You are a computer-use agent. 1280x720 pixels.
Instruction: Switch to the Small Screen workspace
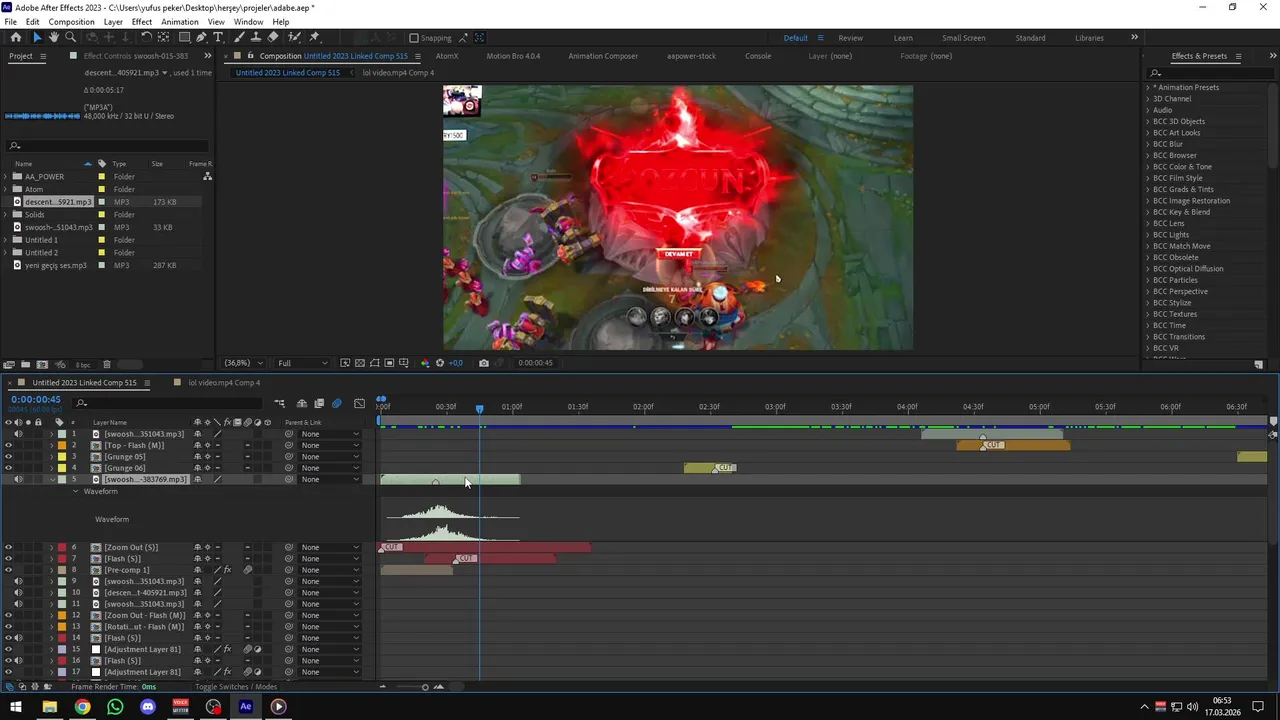pyautogui.click(x=964, y=38)
